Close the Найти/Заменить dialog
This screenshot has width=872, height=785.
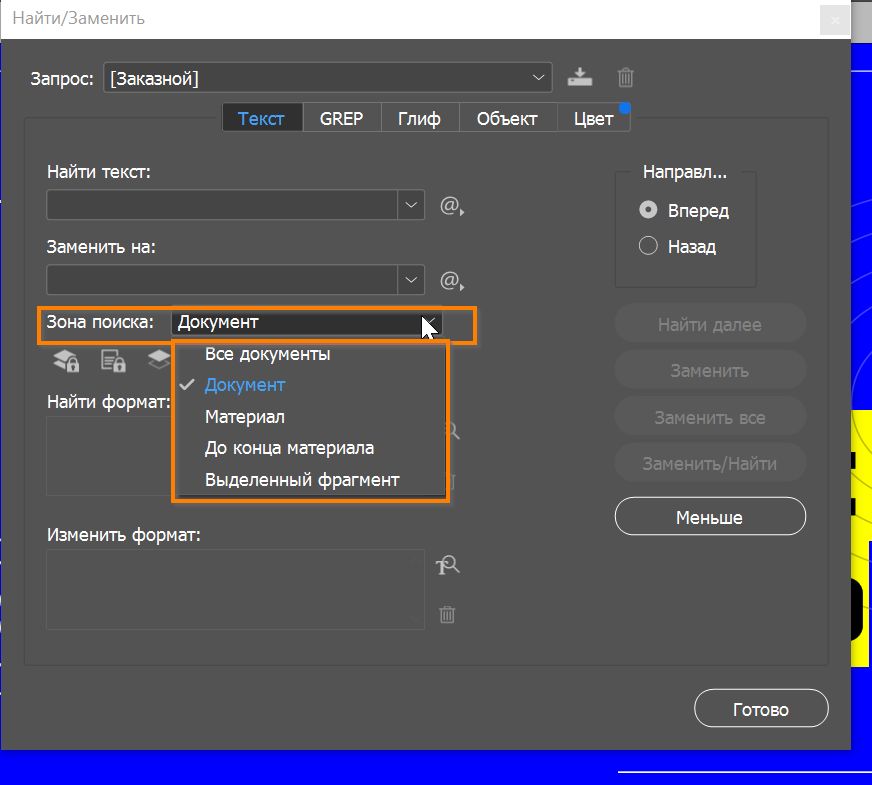tap(834, 21)
